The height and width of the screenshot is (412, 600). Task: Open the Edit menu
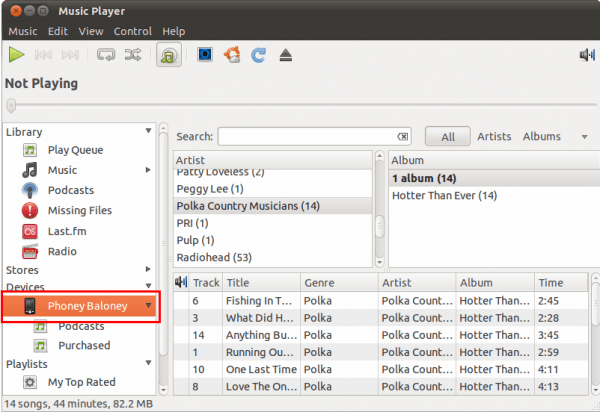coord(58,31)
